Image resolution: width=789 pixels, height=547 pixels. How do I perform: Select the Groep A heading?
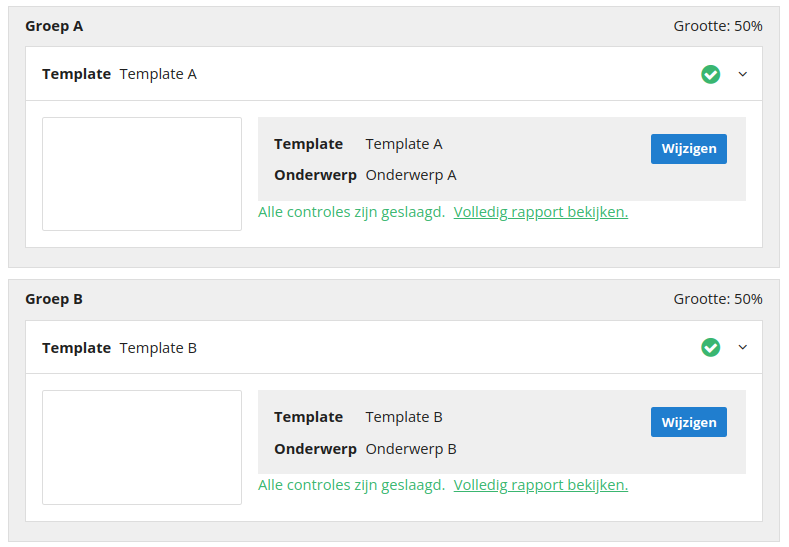54,26
